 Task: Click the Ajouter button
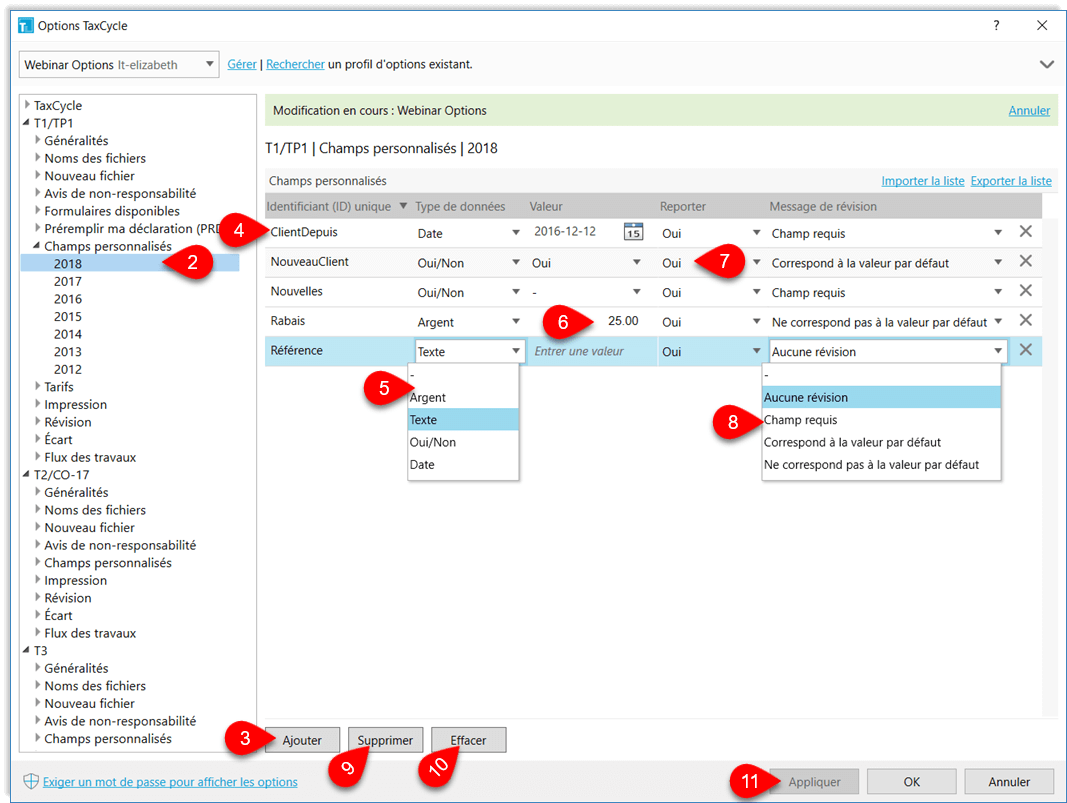click(302, 740)
